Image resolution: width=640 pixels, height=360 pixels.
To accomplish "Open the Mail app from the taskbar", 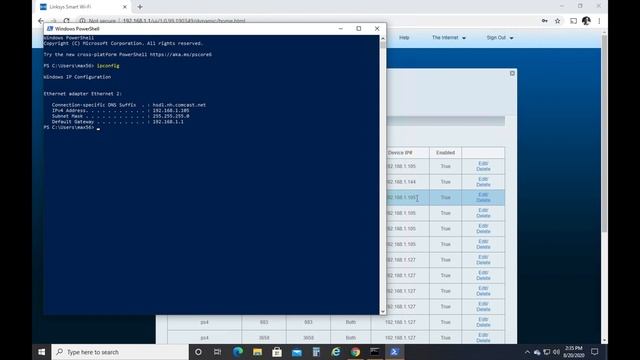I will click(297, 352).
